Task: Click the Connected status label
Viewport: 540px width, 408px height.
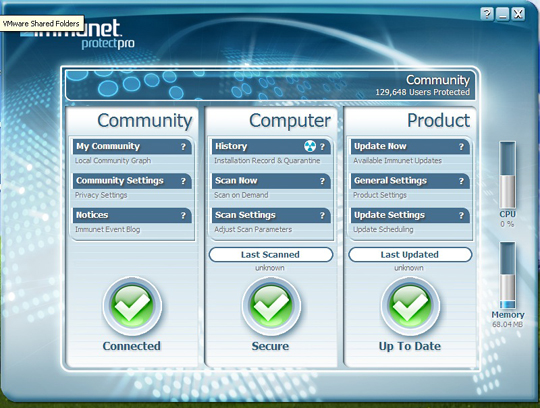Action: [132, 346]
